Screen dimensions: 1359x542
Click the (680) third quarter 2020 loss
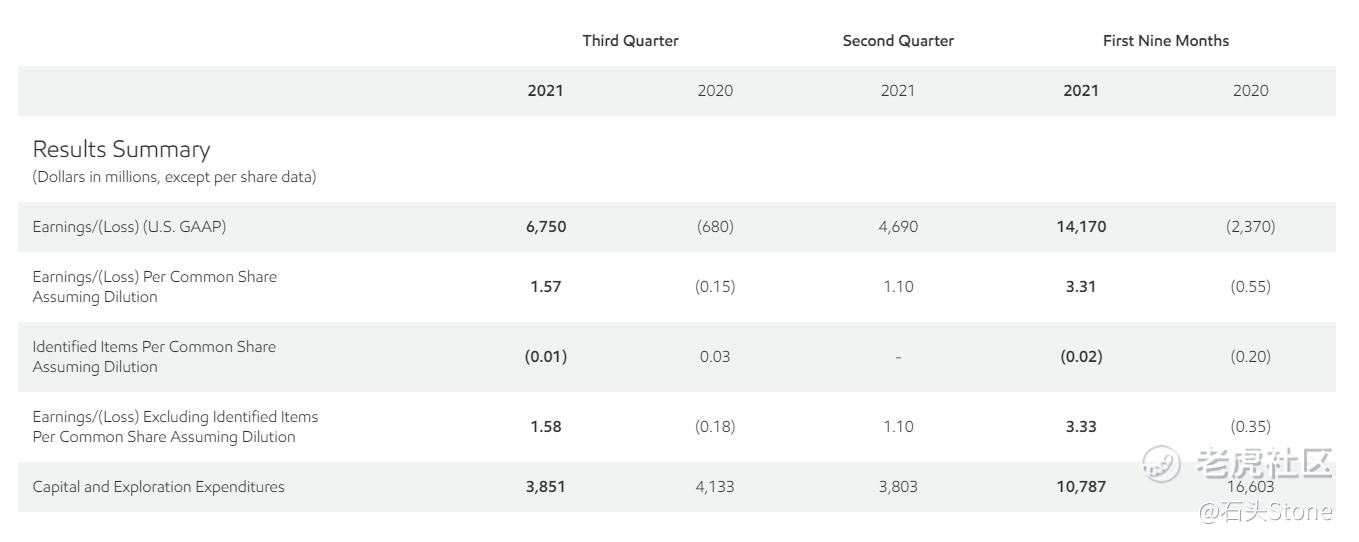(x=715, y=227)
